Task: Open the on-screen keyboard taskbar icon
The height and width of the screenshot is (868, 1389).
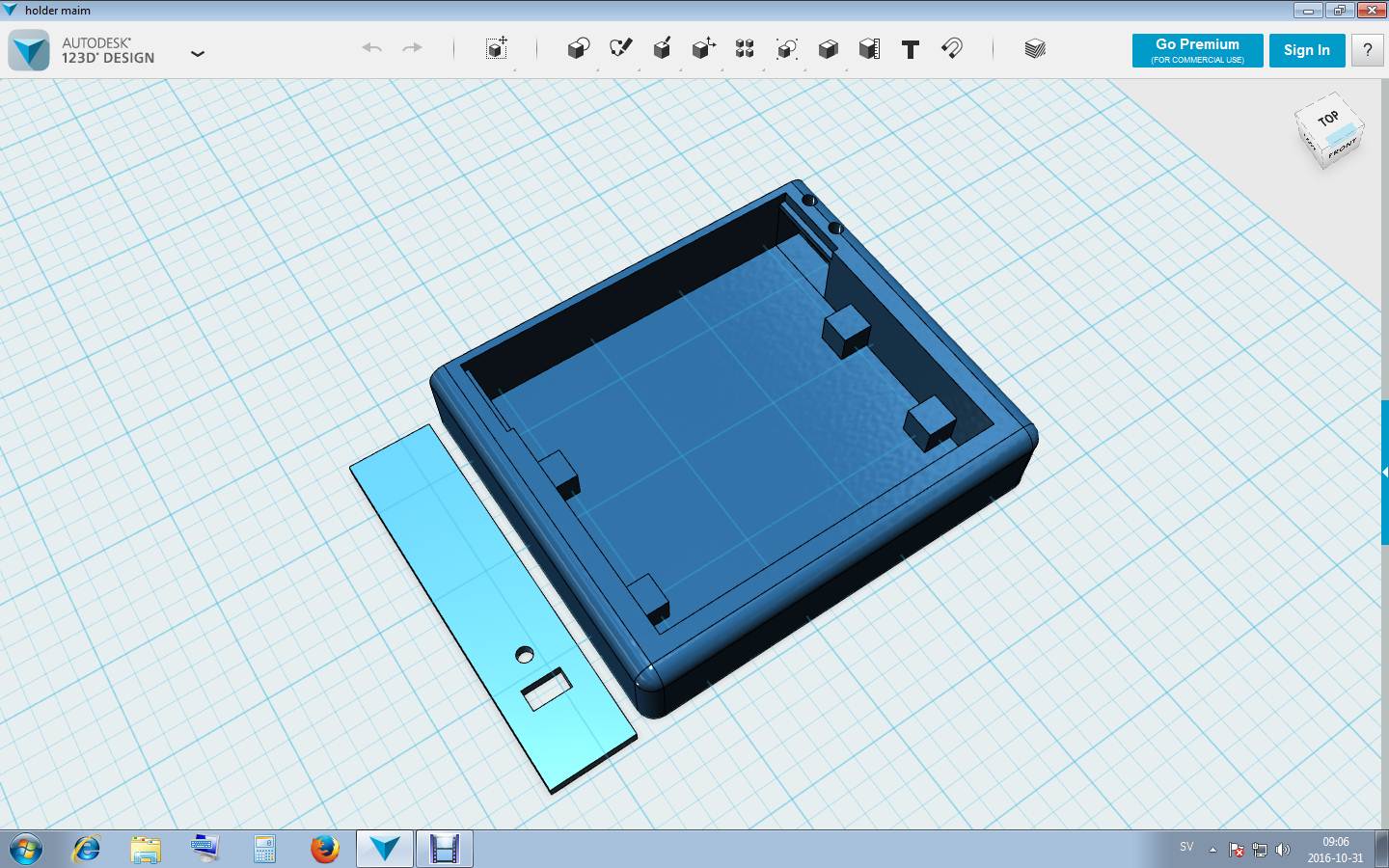Action: [x=204, y=849]
